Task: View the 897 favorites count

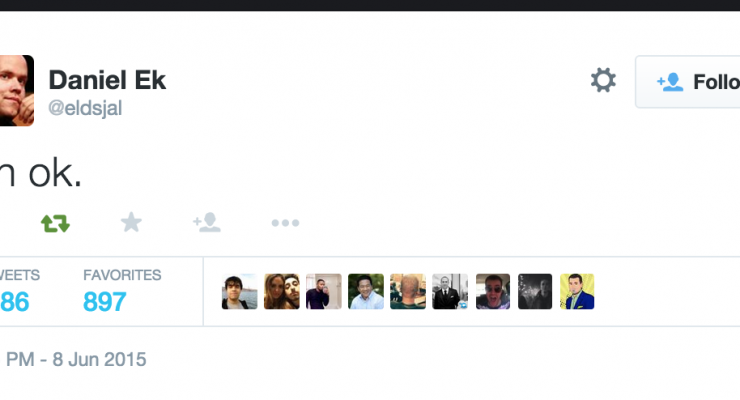Action: pyautogui.click(x=105, y=301)
